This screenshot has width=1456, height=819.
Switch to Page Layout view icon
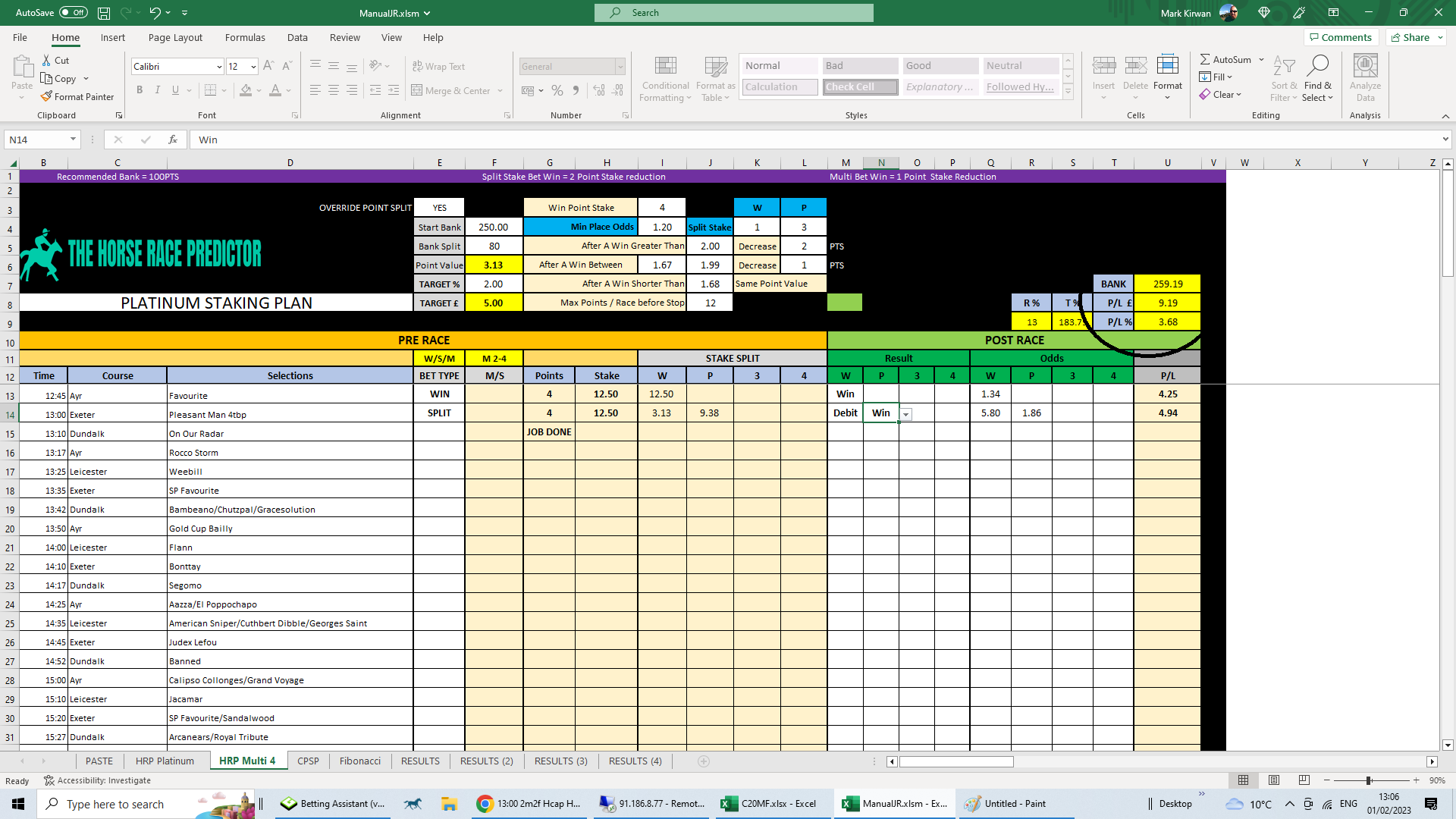pos(1274,780)
